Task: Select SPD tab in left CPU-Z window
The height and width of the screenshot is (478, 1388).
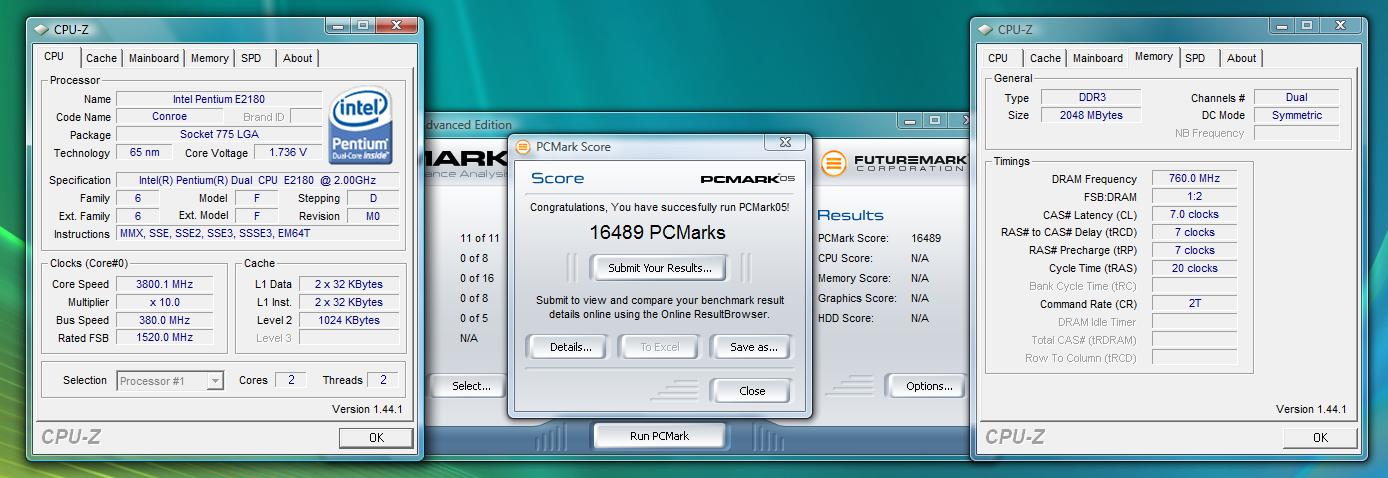Action: pos(251,58)
